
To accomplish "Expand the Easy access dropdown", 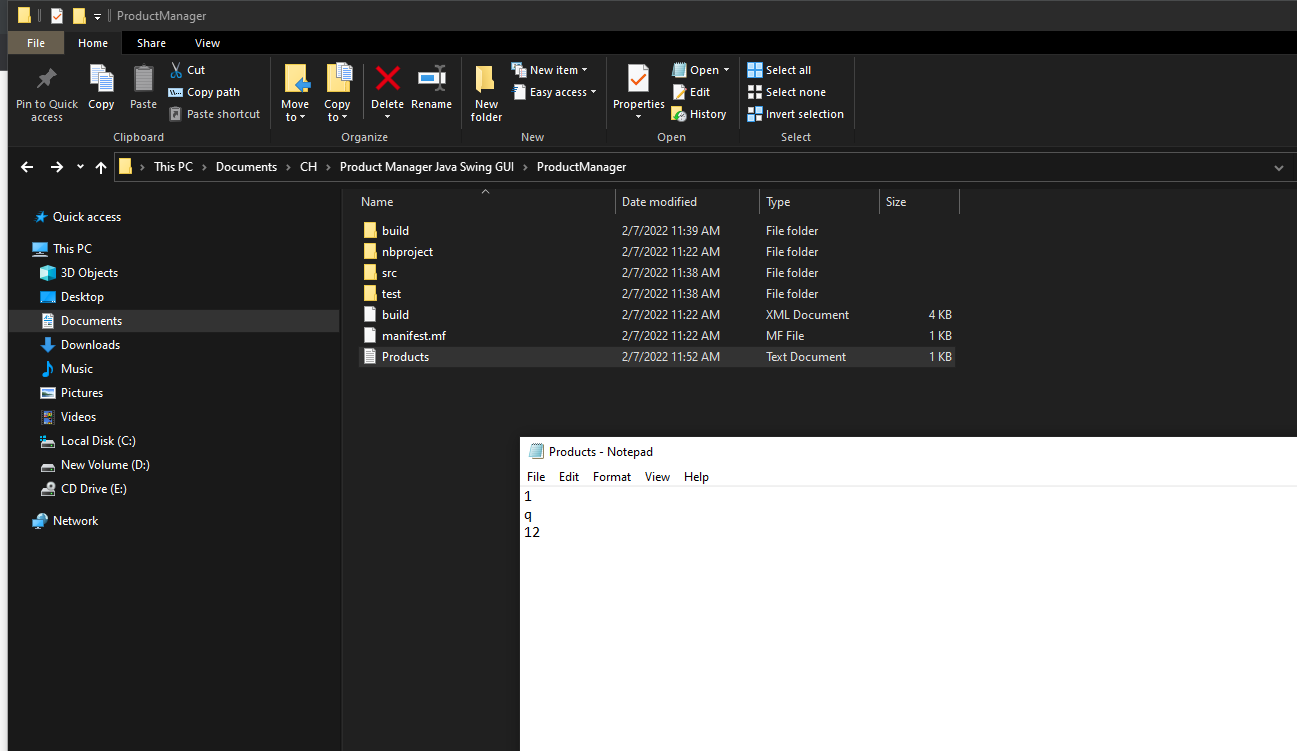I will [556, 91].
